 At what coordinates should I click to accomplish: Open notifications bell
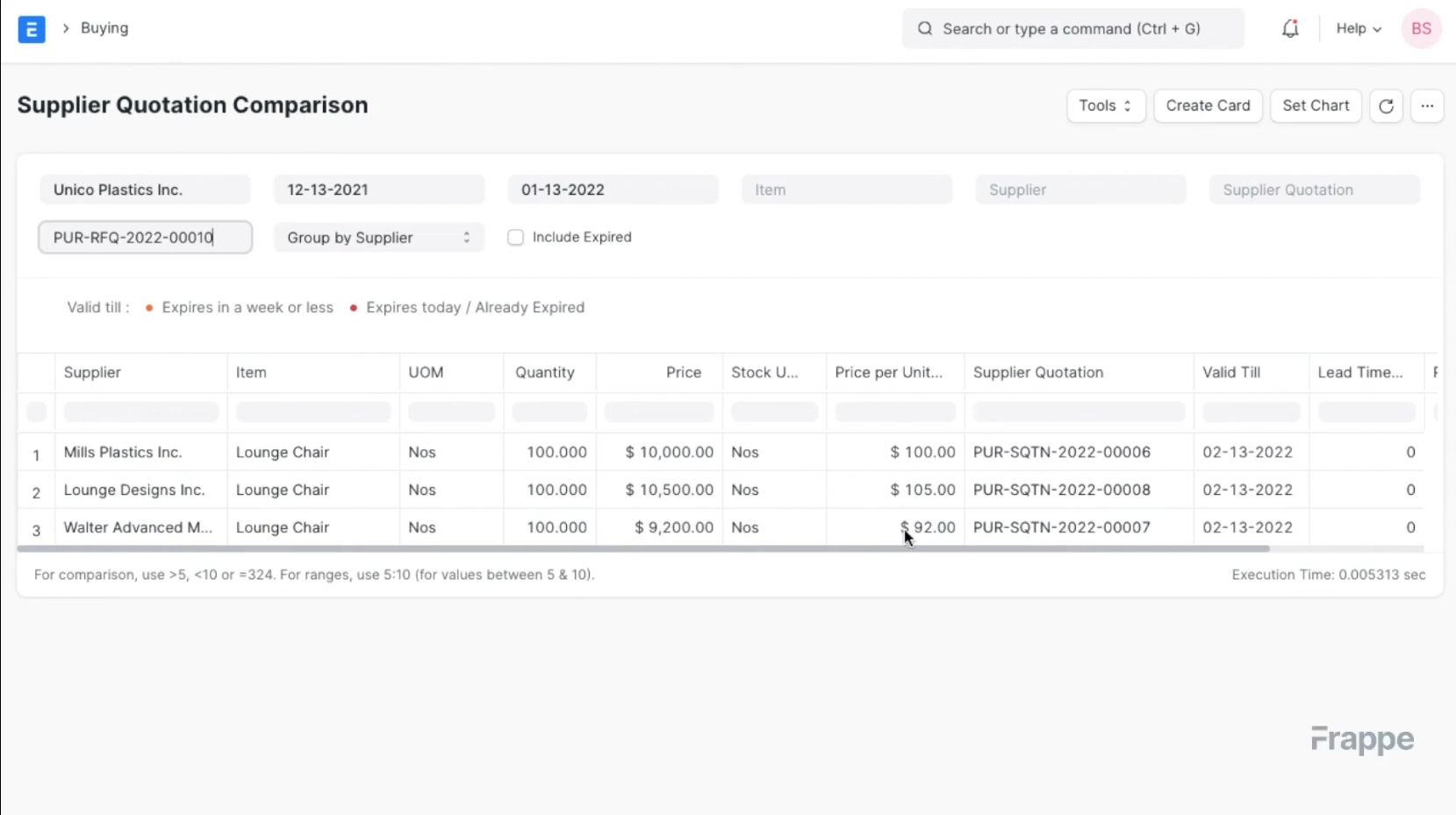coord(1290,29)
